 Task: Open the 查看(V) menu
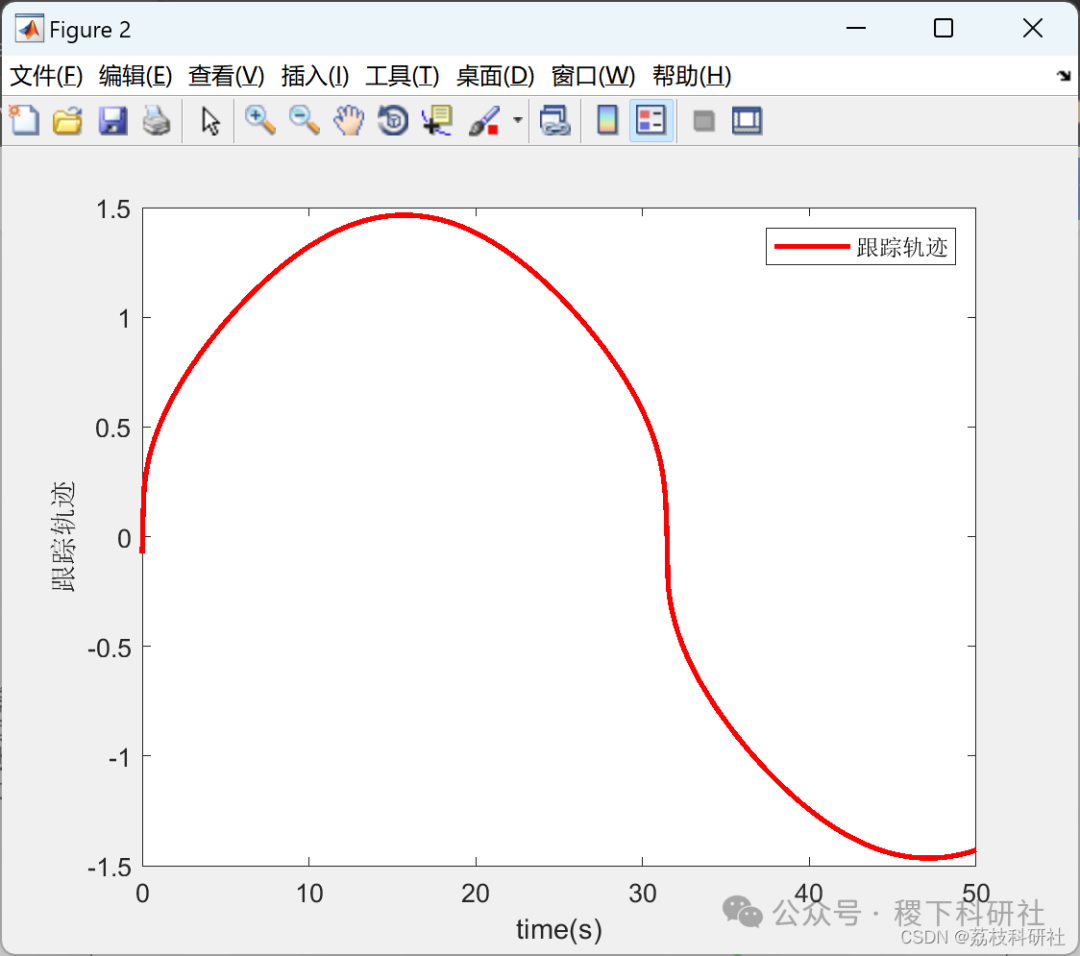pos(226,76)
